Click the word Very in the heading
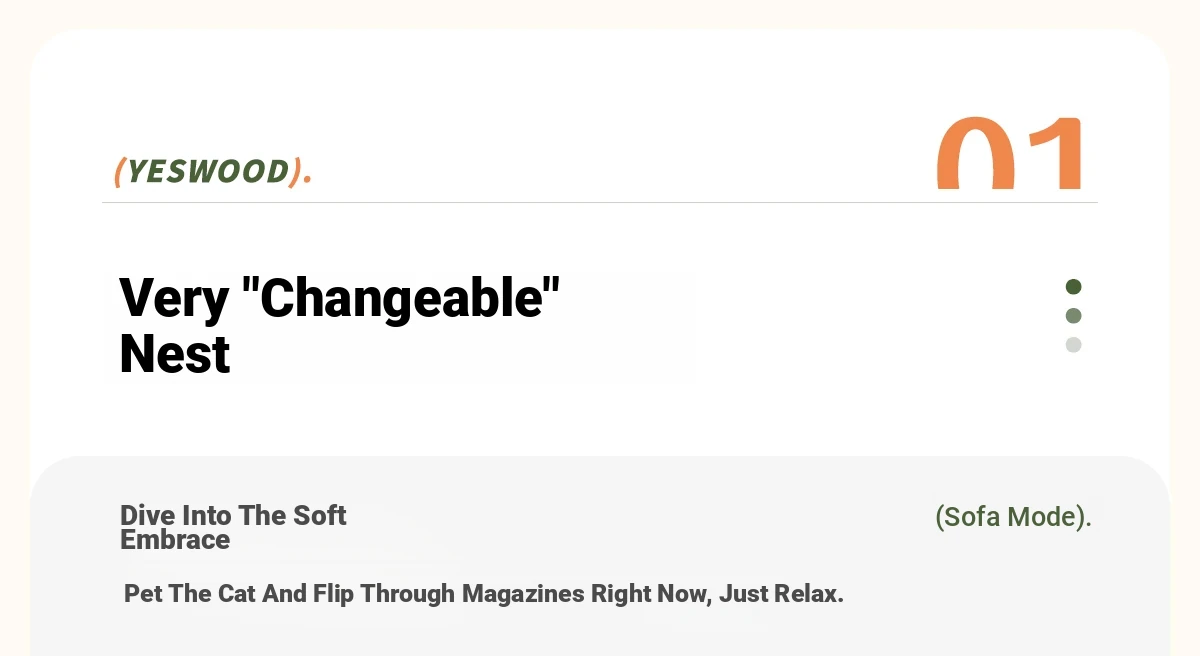1200x656 pixels. (x=174, y=298)
